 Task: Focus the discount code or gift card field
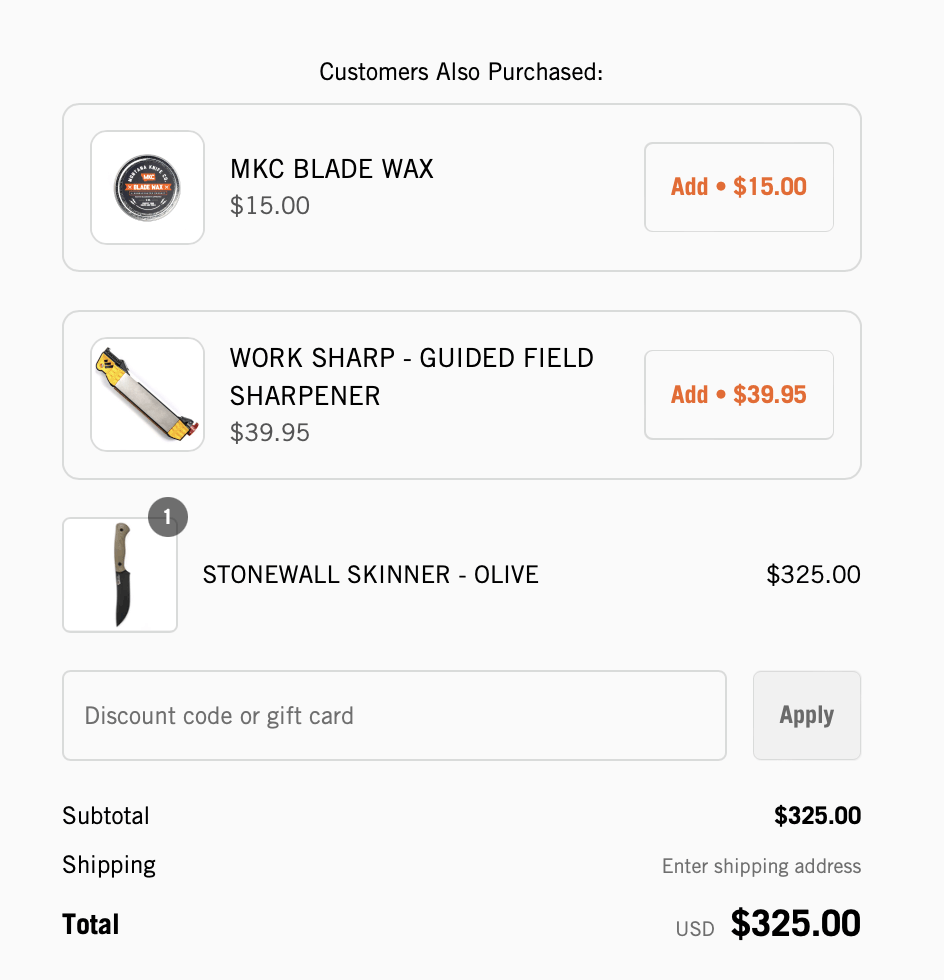[394, 716]
